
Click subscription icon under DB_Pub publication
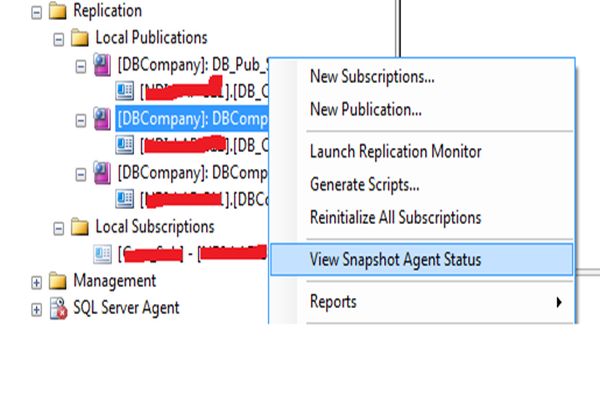125,91
